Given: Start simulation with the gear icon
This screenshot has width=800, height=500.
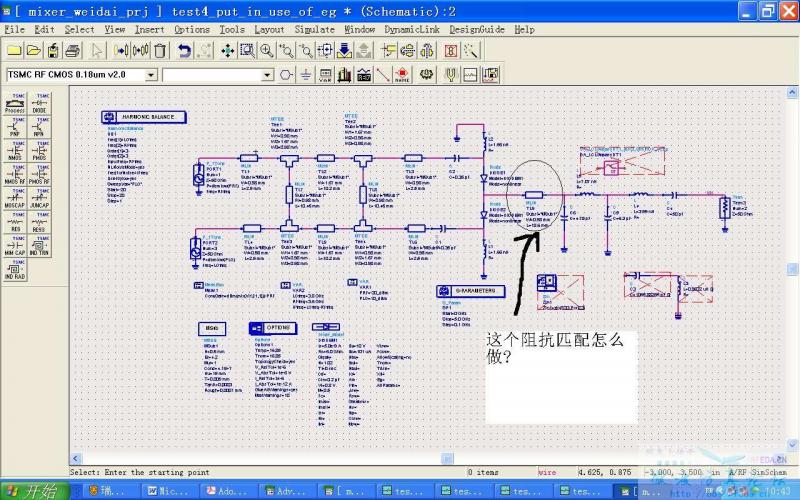Looking at the screenshot, I should click(427, 76).
